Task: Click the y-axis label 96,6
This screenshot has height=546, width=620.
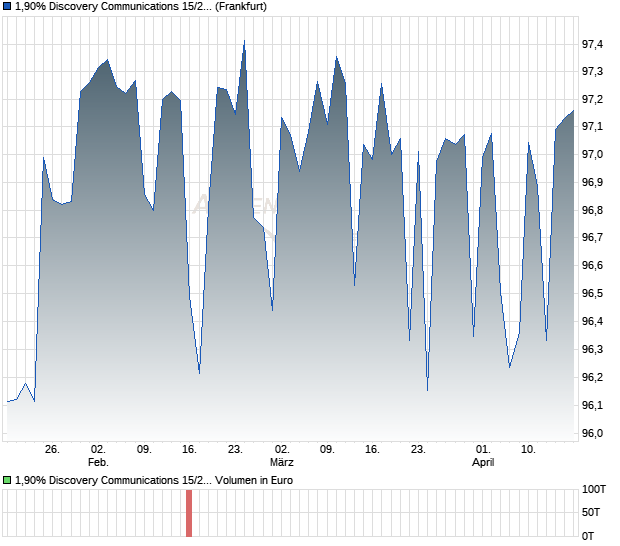Action: click(592, 265)
